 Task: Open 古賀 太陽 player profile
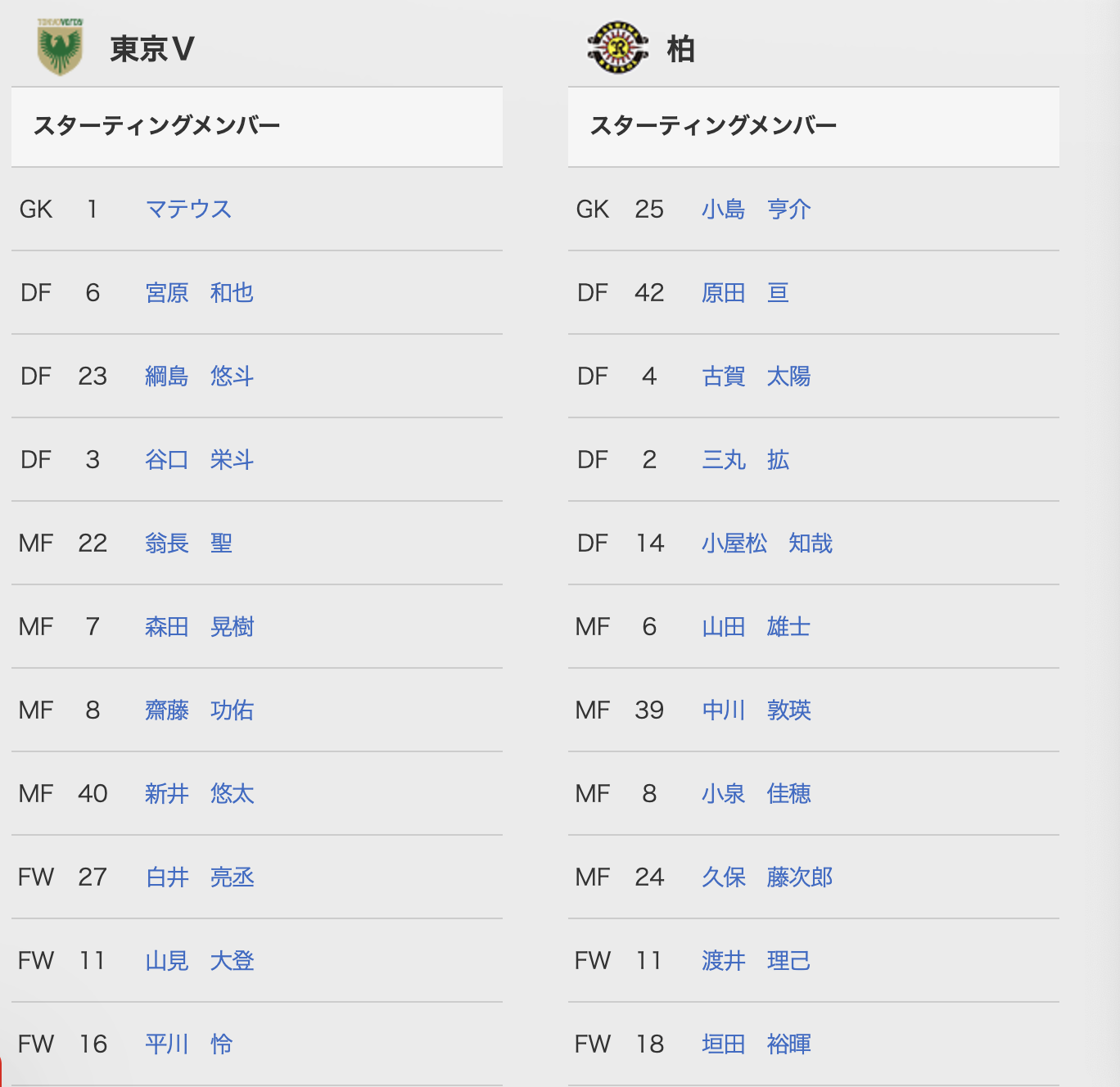pos(756,376)
